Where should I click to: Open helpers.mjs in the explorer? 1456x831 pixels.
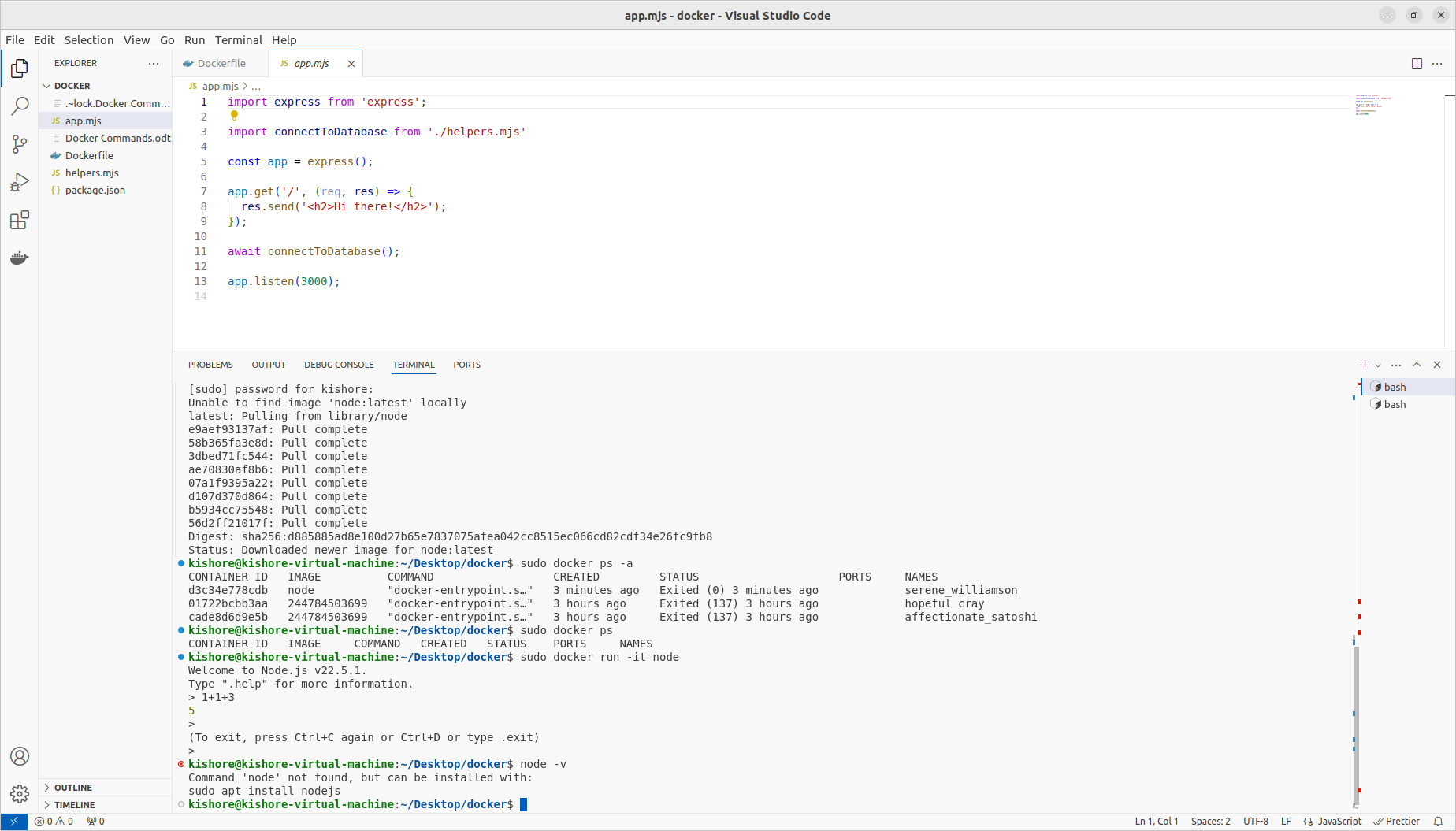(91, 173)
